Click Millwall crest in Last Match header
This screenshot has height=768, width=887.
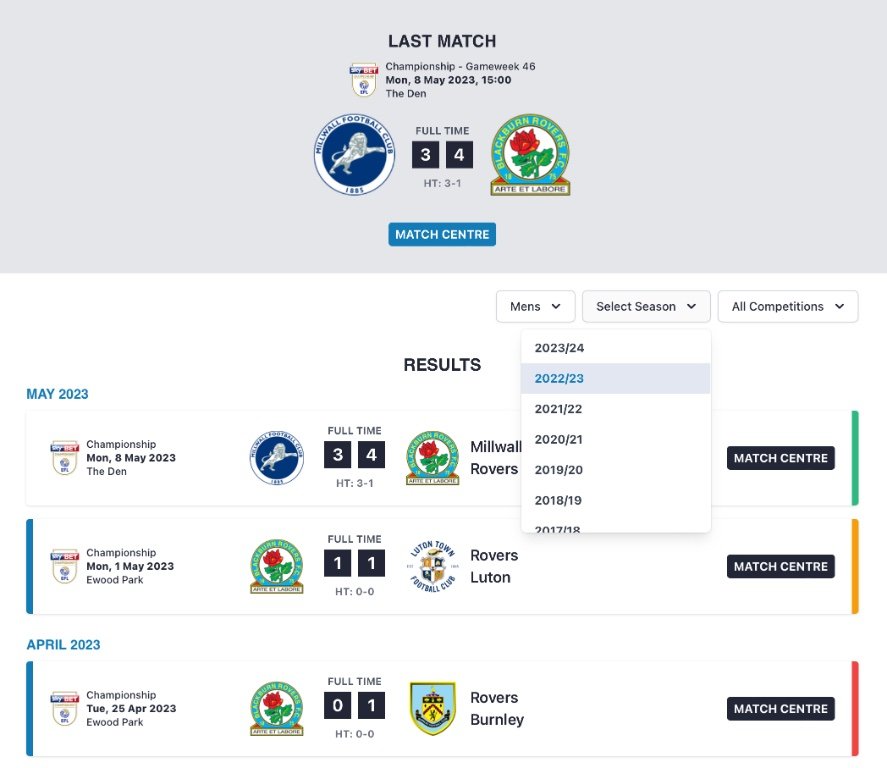tap(354, 154)
